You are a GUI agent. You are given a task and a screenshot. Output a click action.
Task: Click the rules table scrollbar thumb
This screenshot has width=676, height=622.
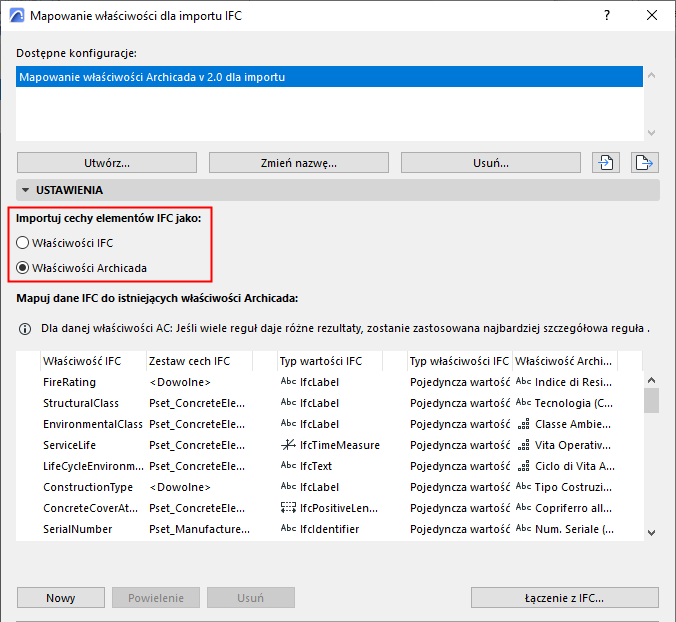[651, 400]
